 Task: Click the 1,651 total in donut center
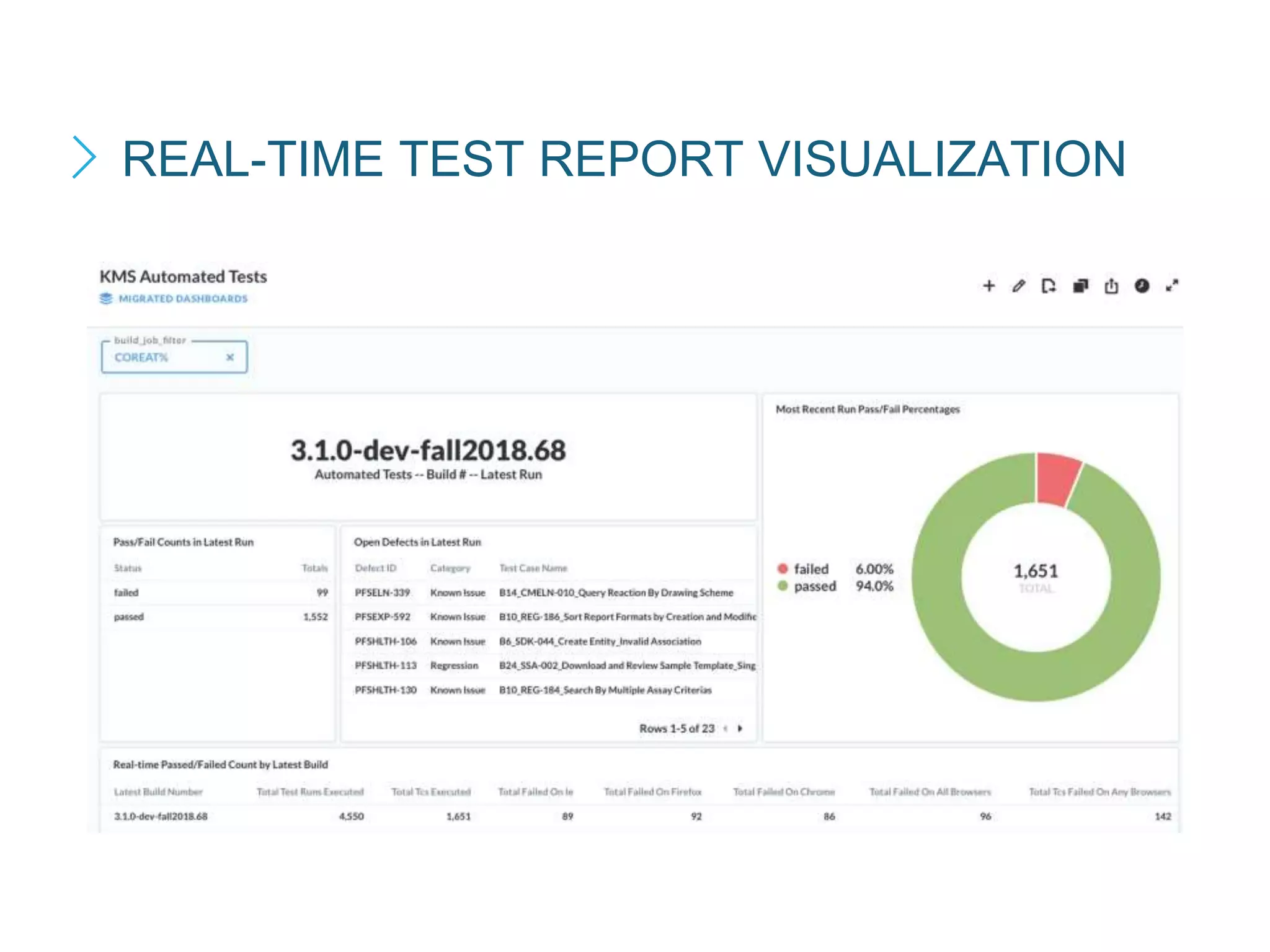point(1036,571)
